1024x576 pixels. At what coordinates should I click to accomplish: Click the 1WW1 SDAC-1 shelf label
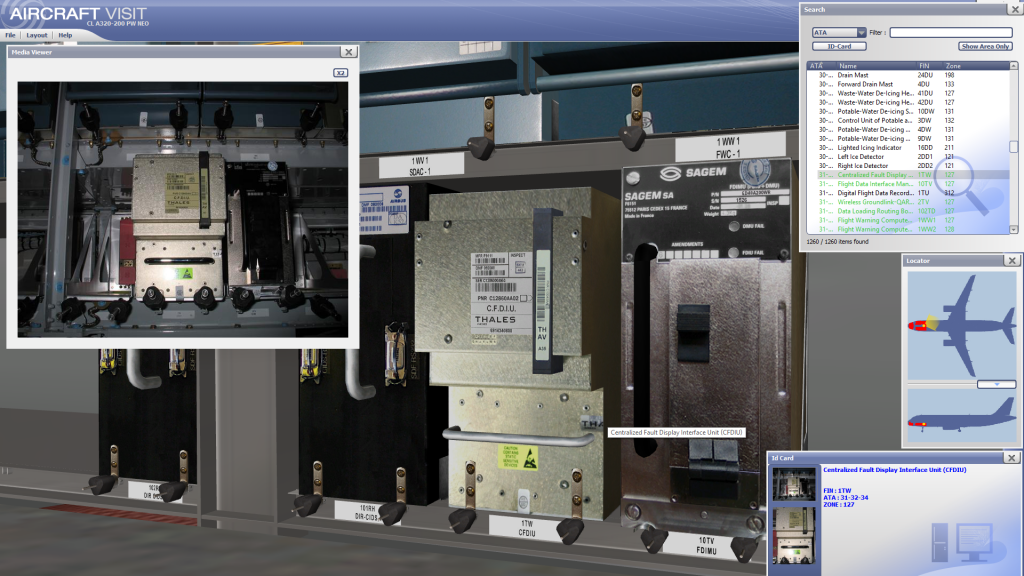[x=420, y=166]
